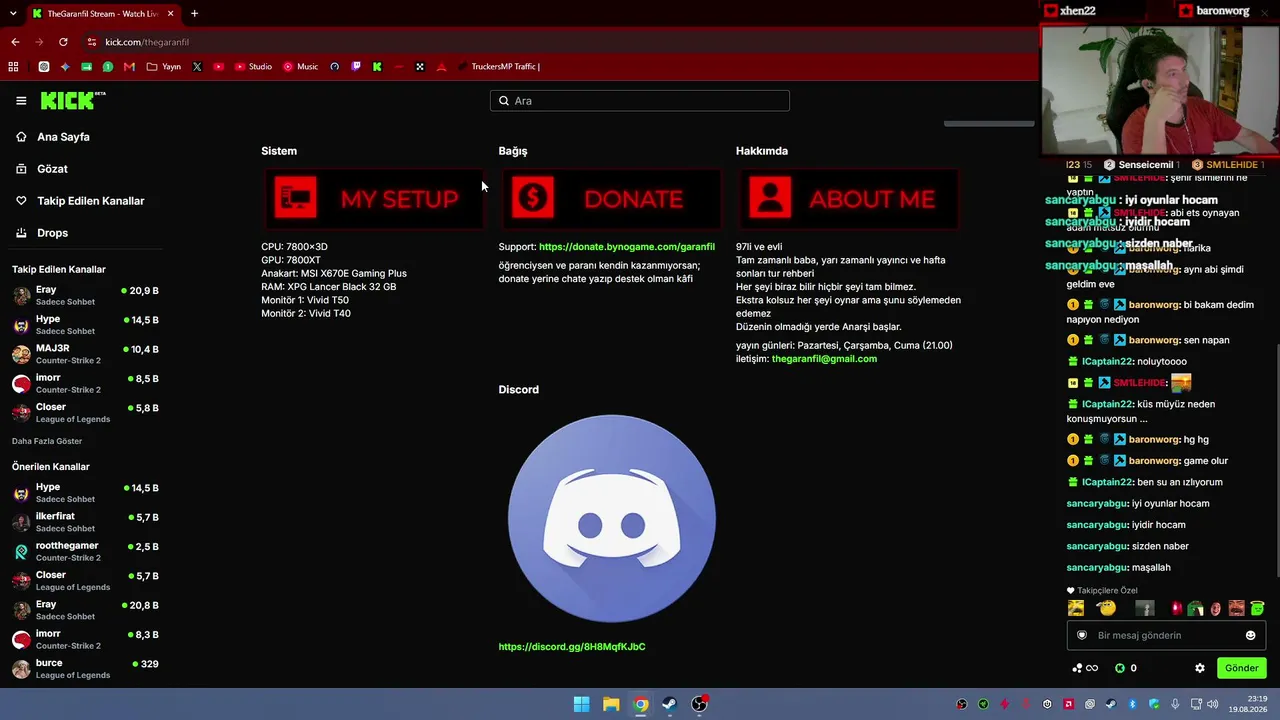The width and height of the screenshot is (1280, 720).
Task: Open Steam from the taskbar
Action: [x=670, y=704]
